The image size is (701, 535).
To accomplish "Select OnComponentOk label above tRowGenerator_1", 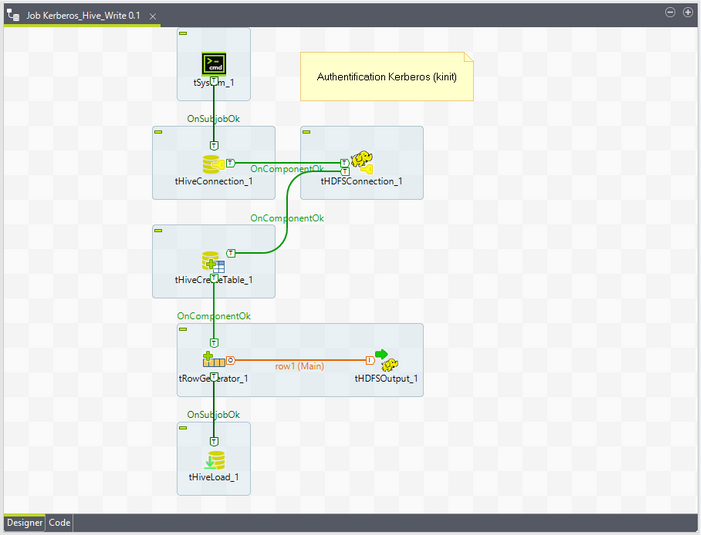I will click(x=214, y=316).
